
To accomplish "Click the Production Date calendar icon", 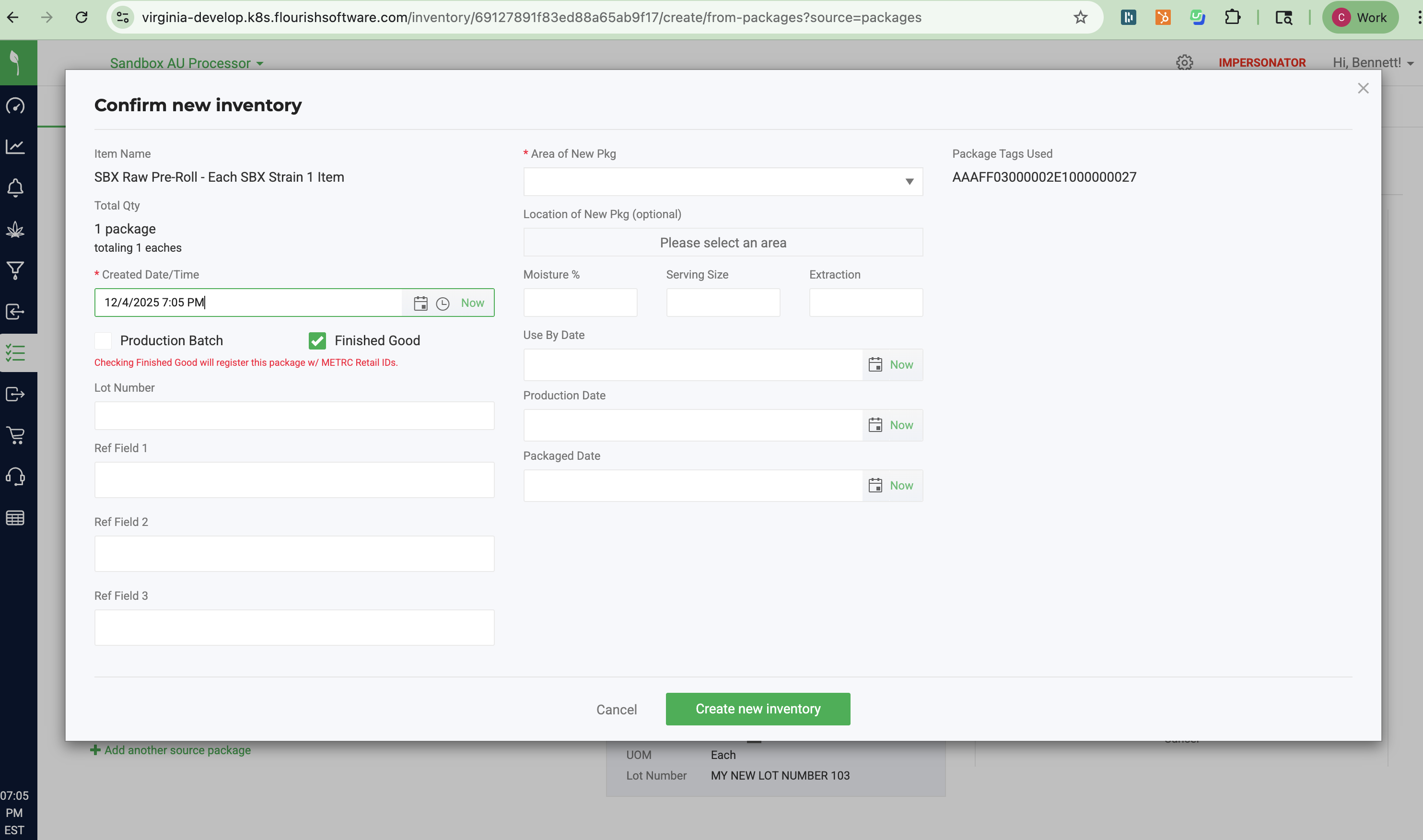I will [875, 424].
